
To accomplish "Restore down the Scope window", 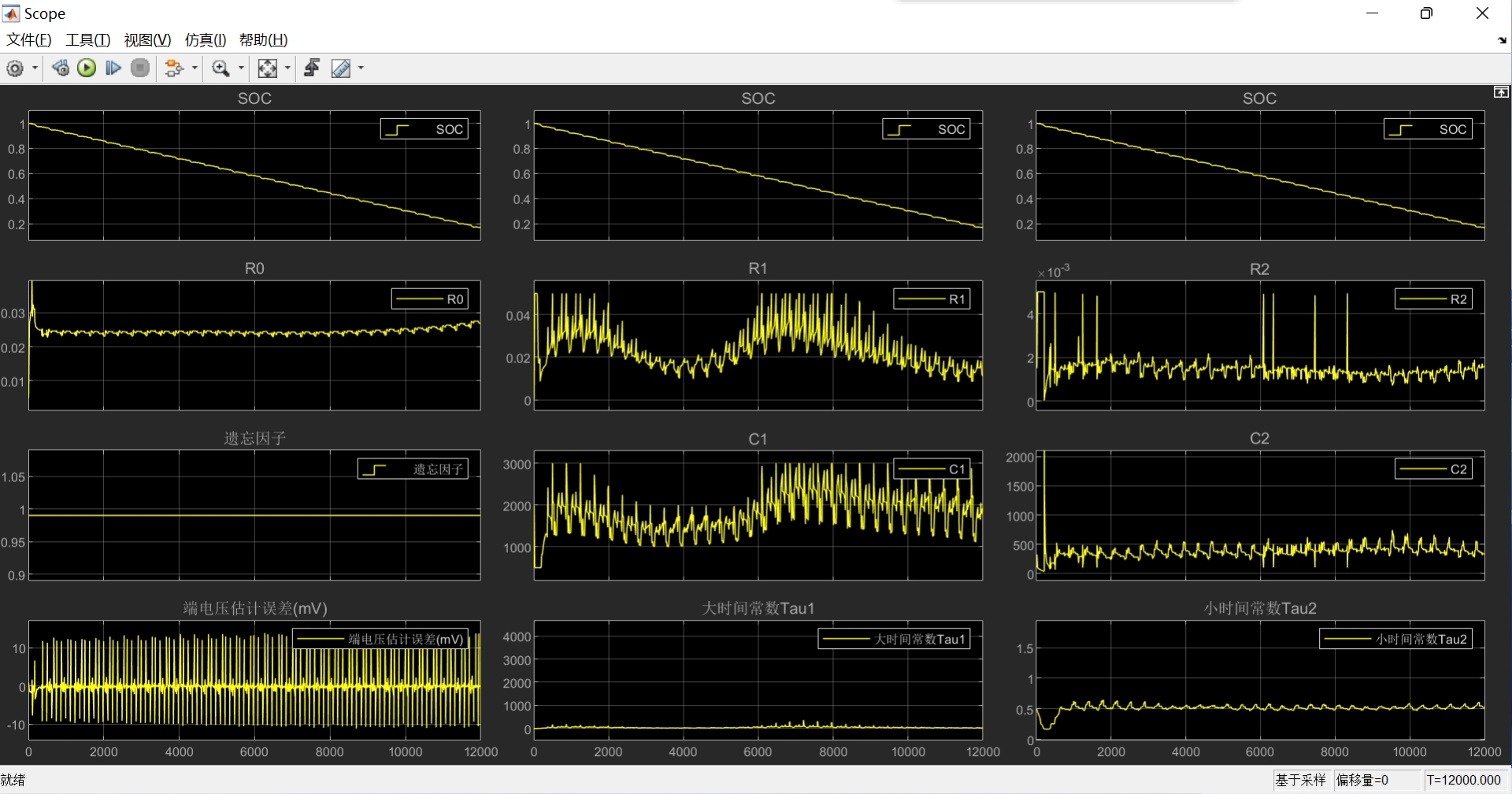I will click(1426, 13).
